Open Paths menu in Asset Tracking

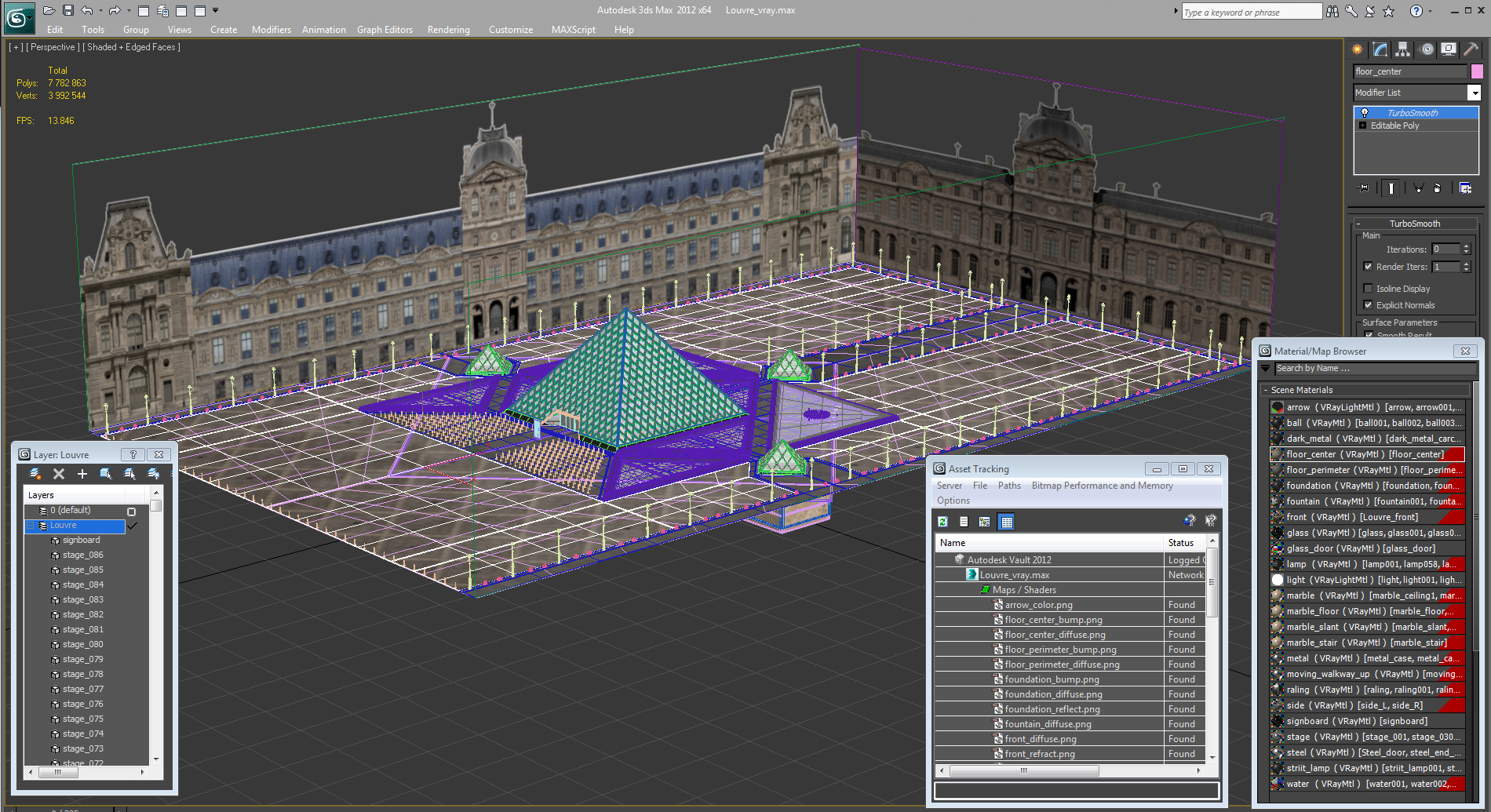(1009, 486)
